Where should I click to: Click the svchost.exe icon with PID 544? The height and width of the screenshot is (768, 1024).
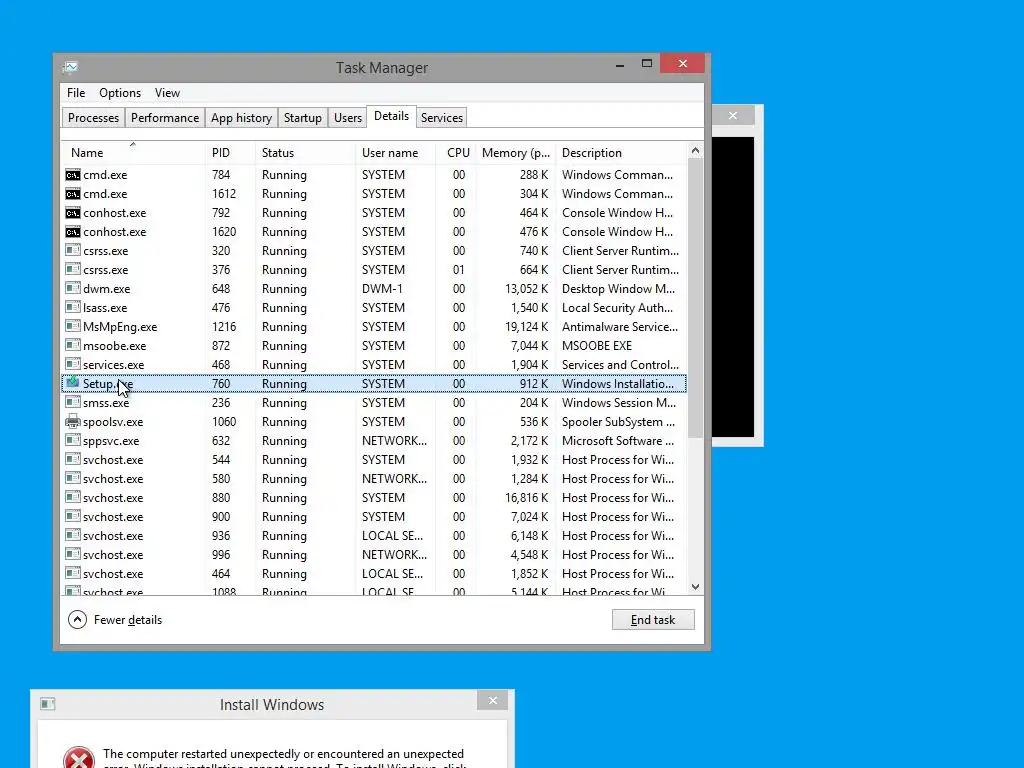tap(72, 459)
